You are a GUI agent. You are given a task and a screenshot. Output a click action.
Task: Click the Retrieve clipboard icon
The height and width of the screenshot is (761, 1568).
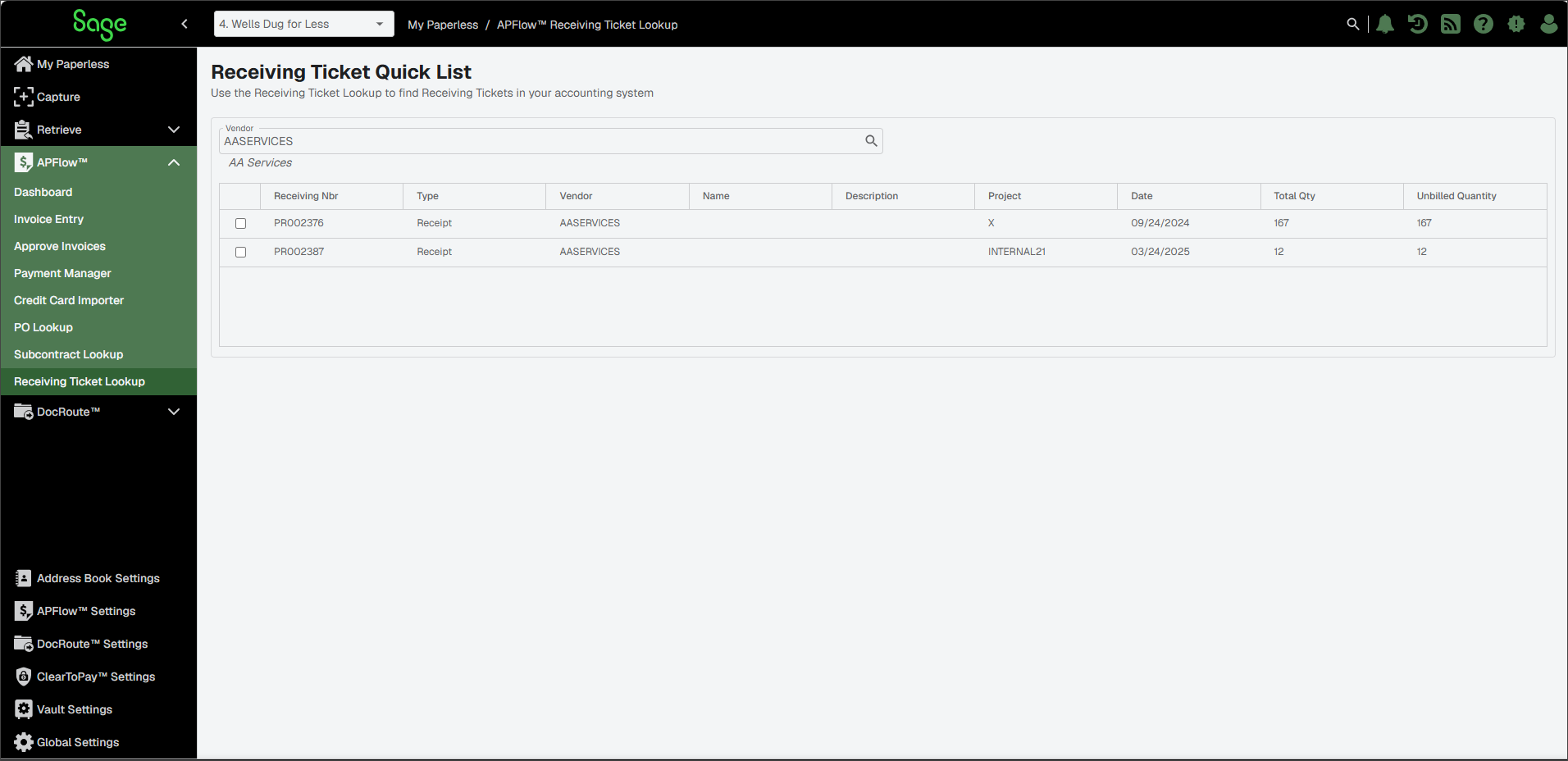tap(24, 130)
